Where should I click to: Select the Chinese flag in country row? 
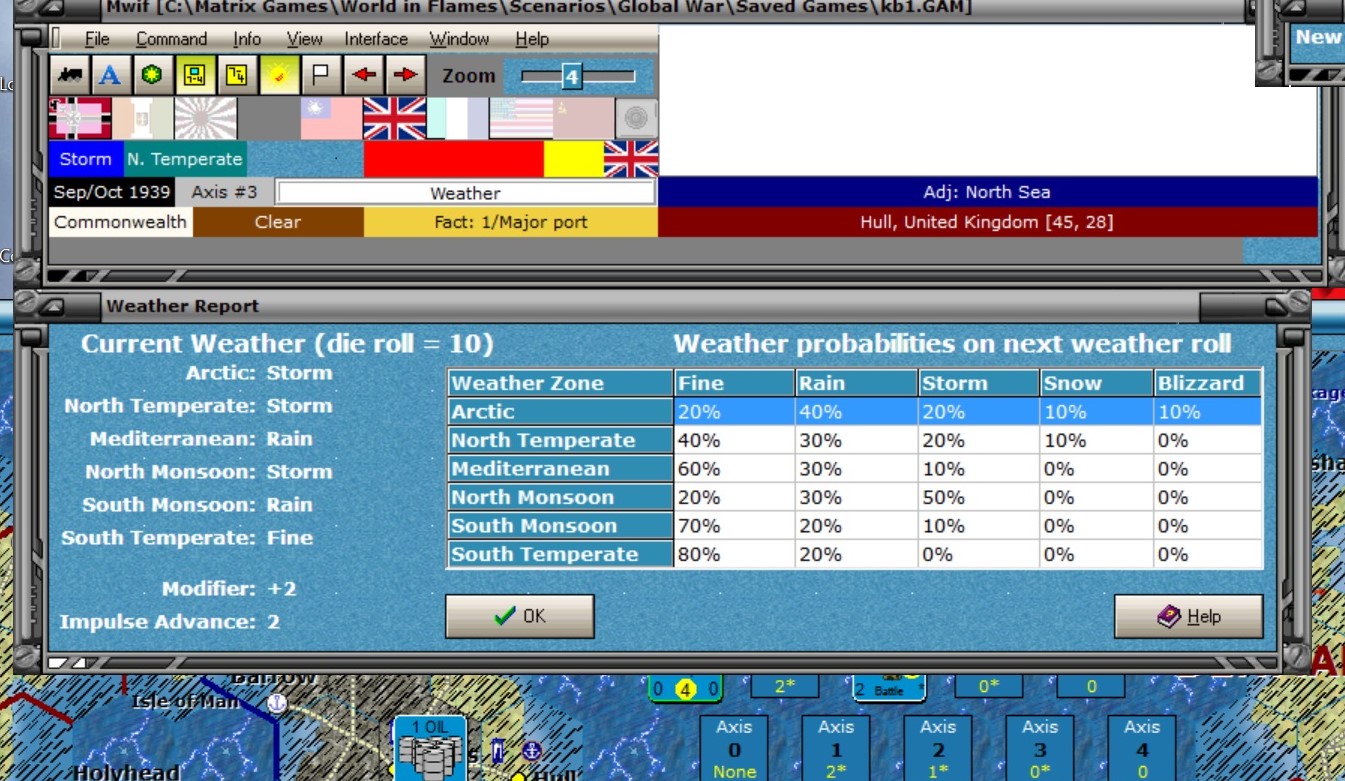tap(332, 119)
